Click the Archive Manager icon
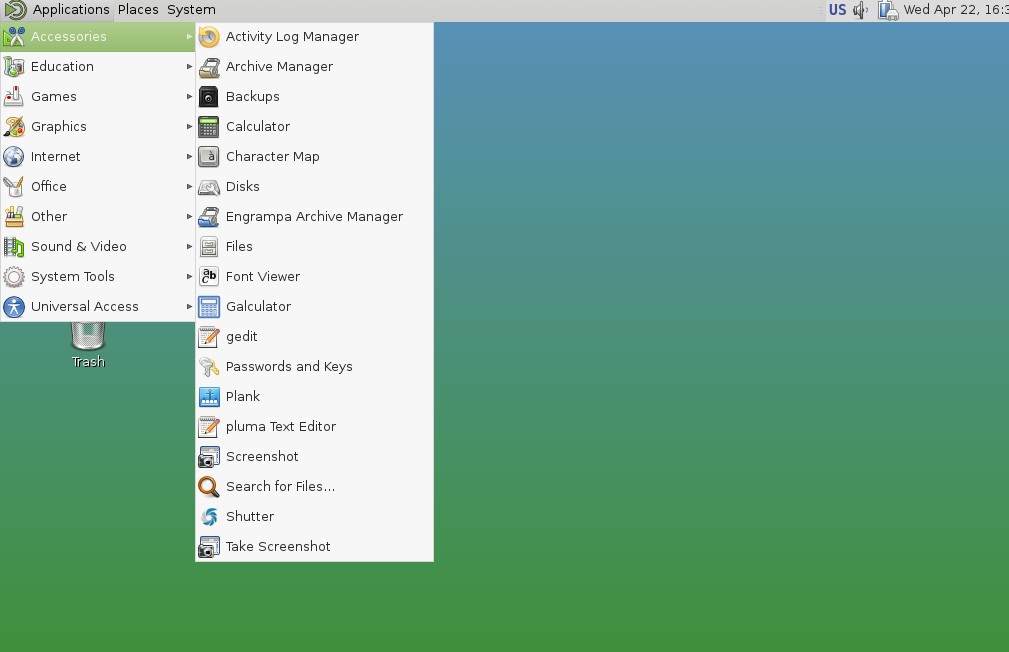 tap(208, 67)
